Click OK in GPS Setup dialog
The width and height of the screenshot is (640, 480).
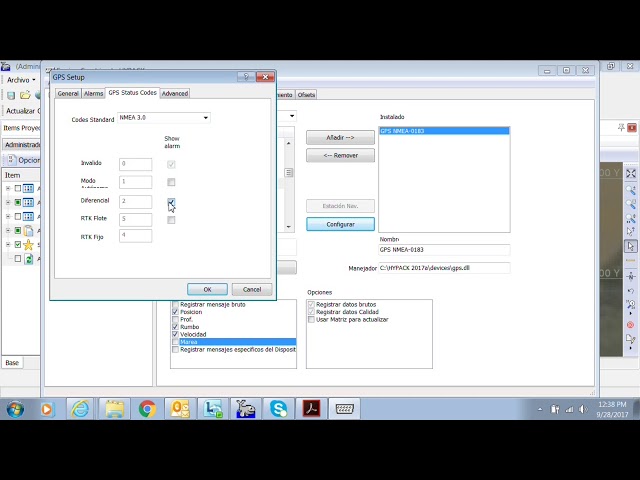(207, 289)
